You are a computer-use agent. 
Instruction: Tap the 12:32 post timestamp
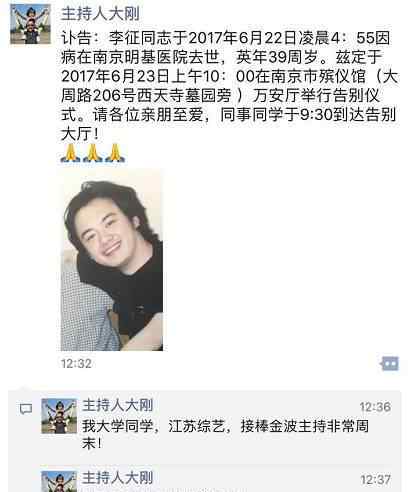[x=76, y=363]
